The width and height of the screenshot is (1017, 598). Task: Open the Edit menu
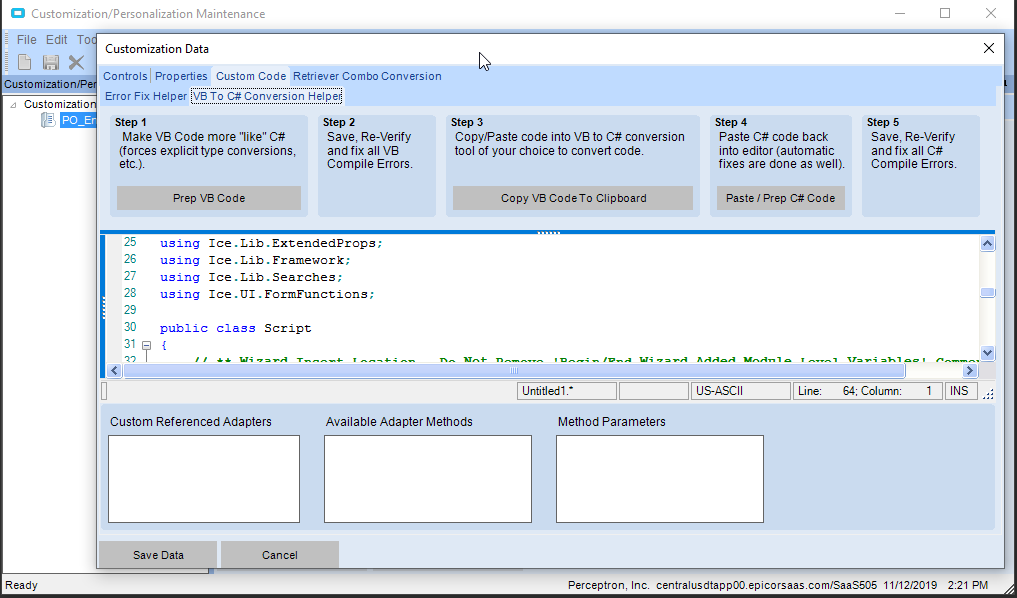point(56,40)
